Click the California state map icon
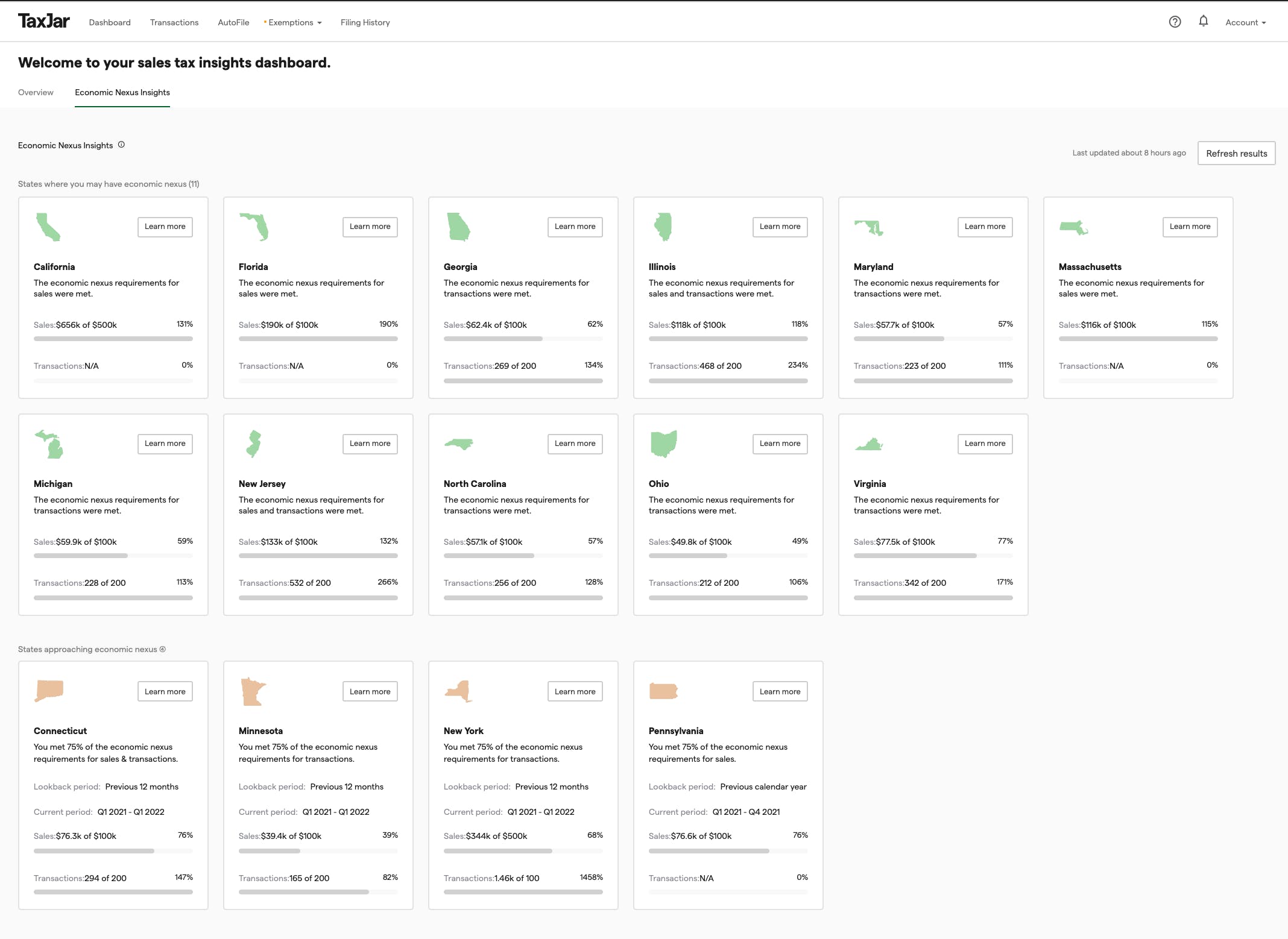Screen dimensions: 1288x939 coord(48,227)
